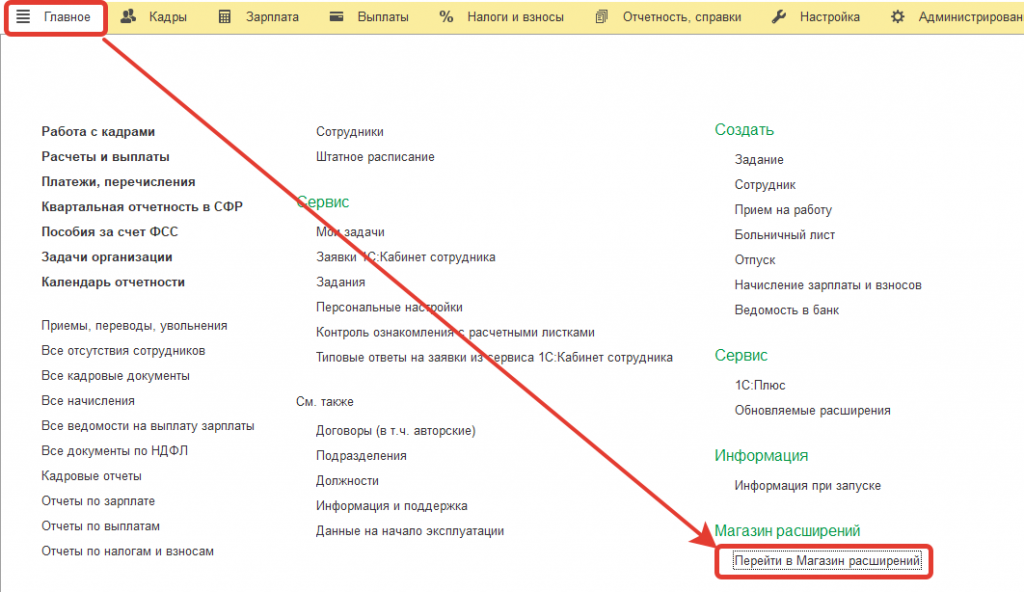This screenshot has height=592, width=1024.
Task: Open Календарь отчетности
Action: [x=113, y=282]
